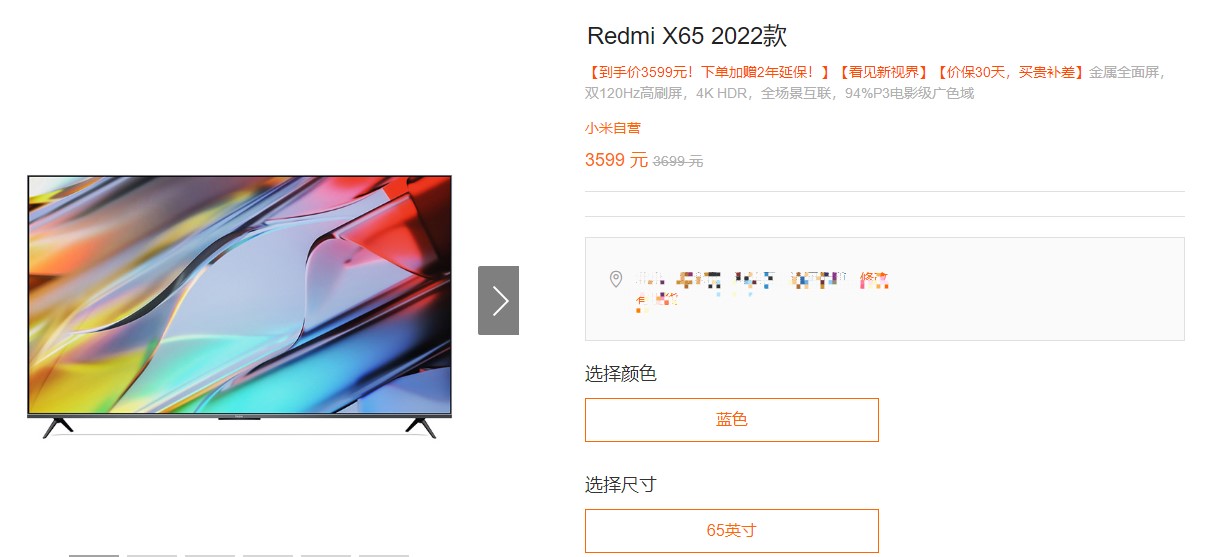Select the 蓝色 color option
1216x557 pixels.
732,420
